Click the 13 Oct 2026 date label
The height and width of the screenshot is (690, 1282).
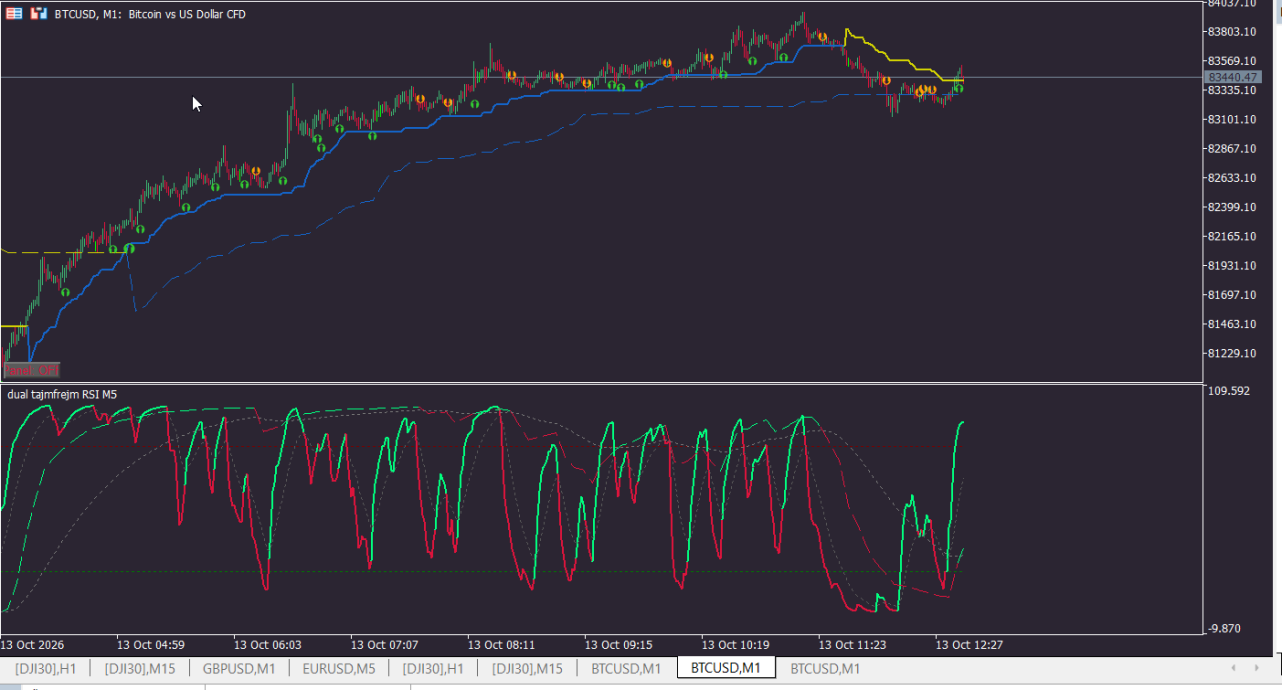point(32,645)
